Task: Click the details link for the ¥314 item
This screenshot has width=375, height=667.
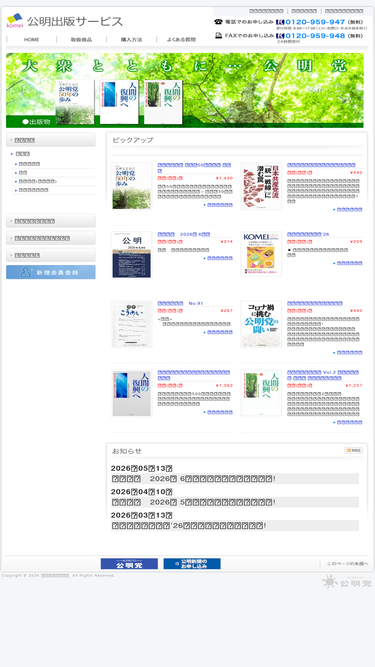Action: pyautogui.click(x=220, y=258)
